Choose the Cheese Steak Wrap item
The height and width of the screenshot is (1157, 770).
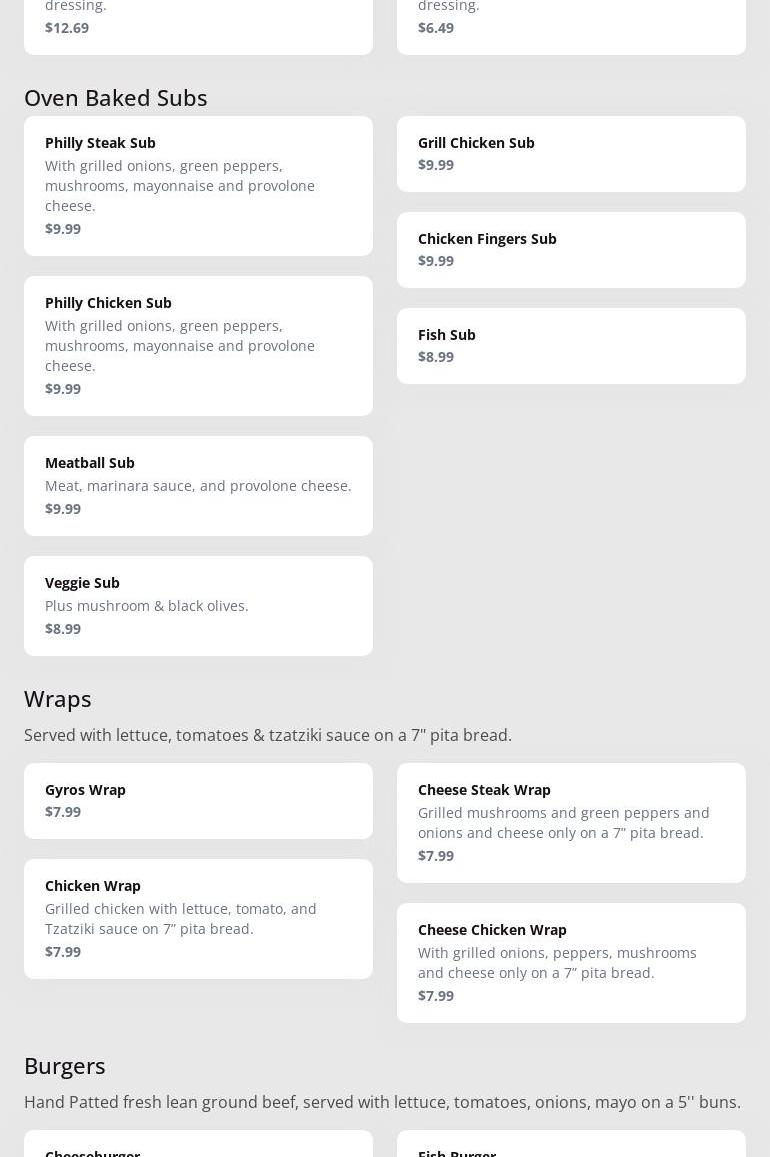pos(571,822)
